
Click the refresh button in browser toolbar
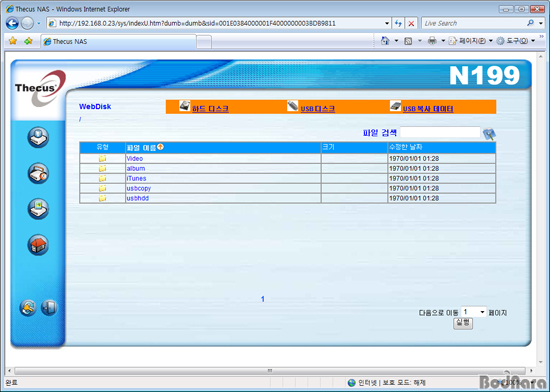coord(398,23)
